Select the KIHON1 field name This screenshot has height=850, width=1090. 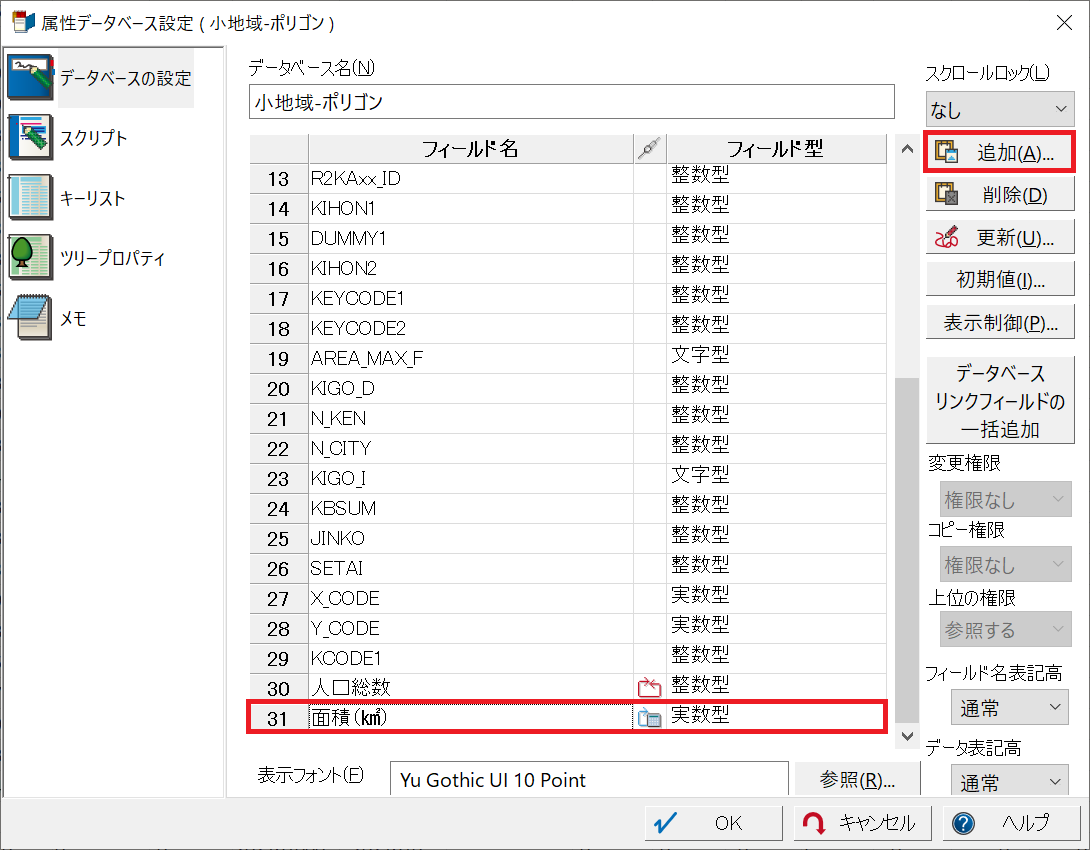[x=343, y=209]
